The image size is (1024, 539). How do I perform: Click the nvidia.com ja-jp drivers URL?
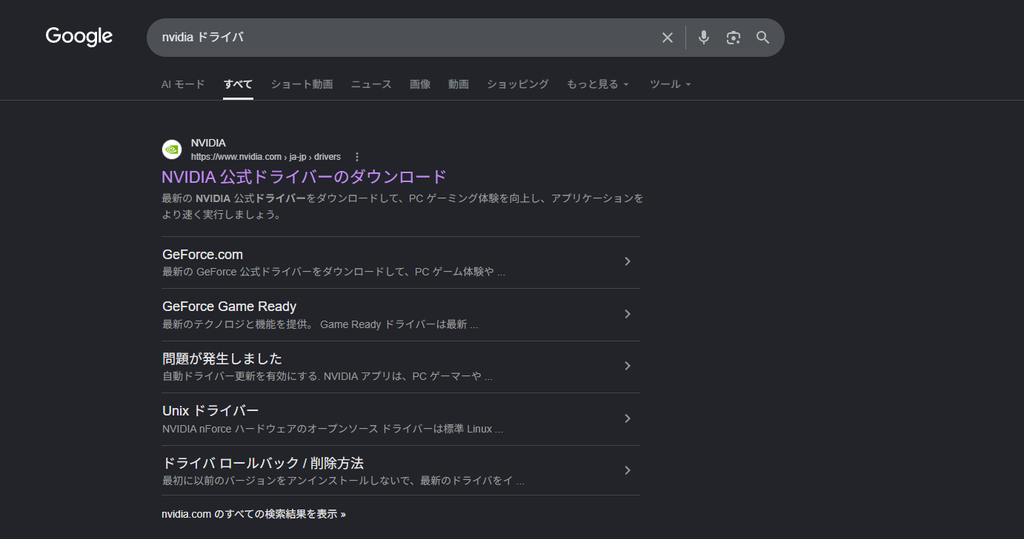(x=266, y=157)
